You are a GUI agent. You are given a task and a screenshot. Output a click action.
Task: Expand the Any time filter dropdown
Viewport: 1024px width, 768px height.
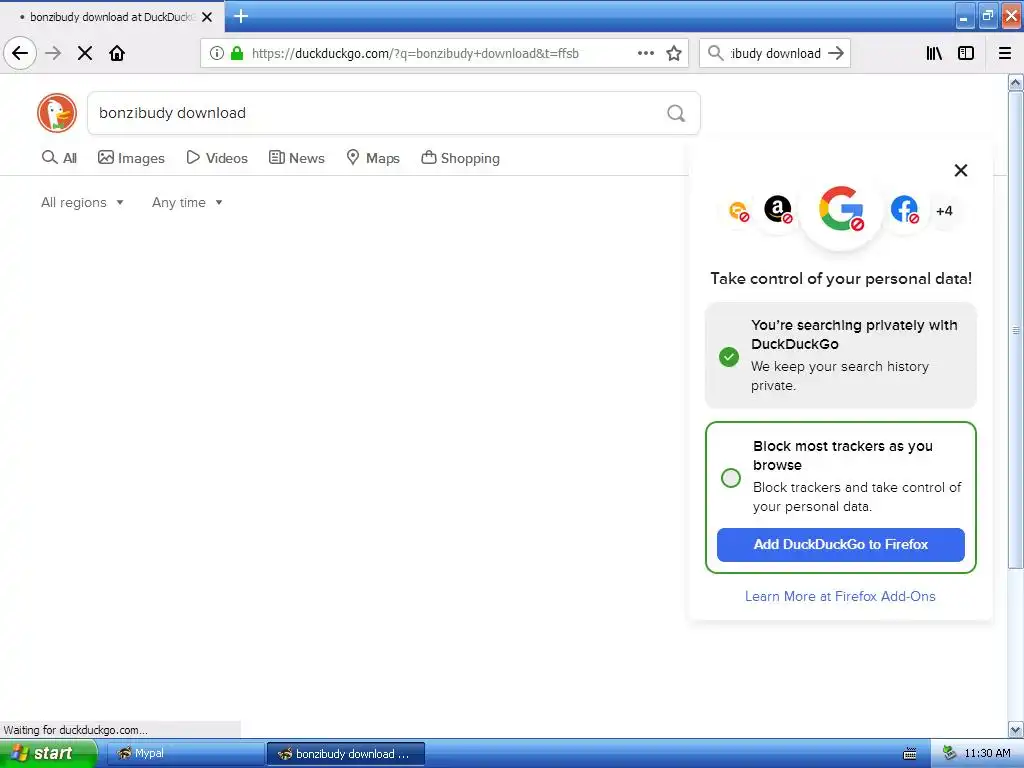click(187, 202)
